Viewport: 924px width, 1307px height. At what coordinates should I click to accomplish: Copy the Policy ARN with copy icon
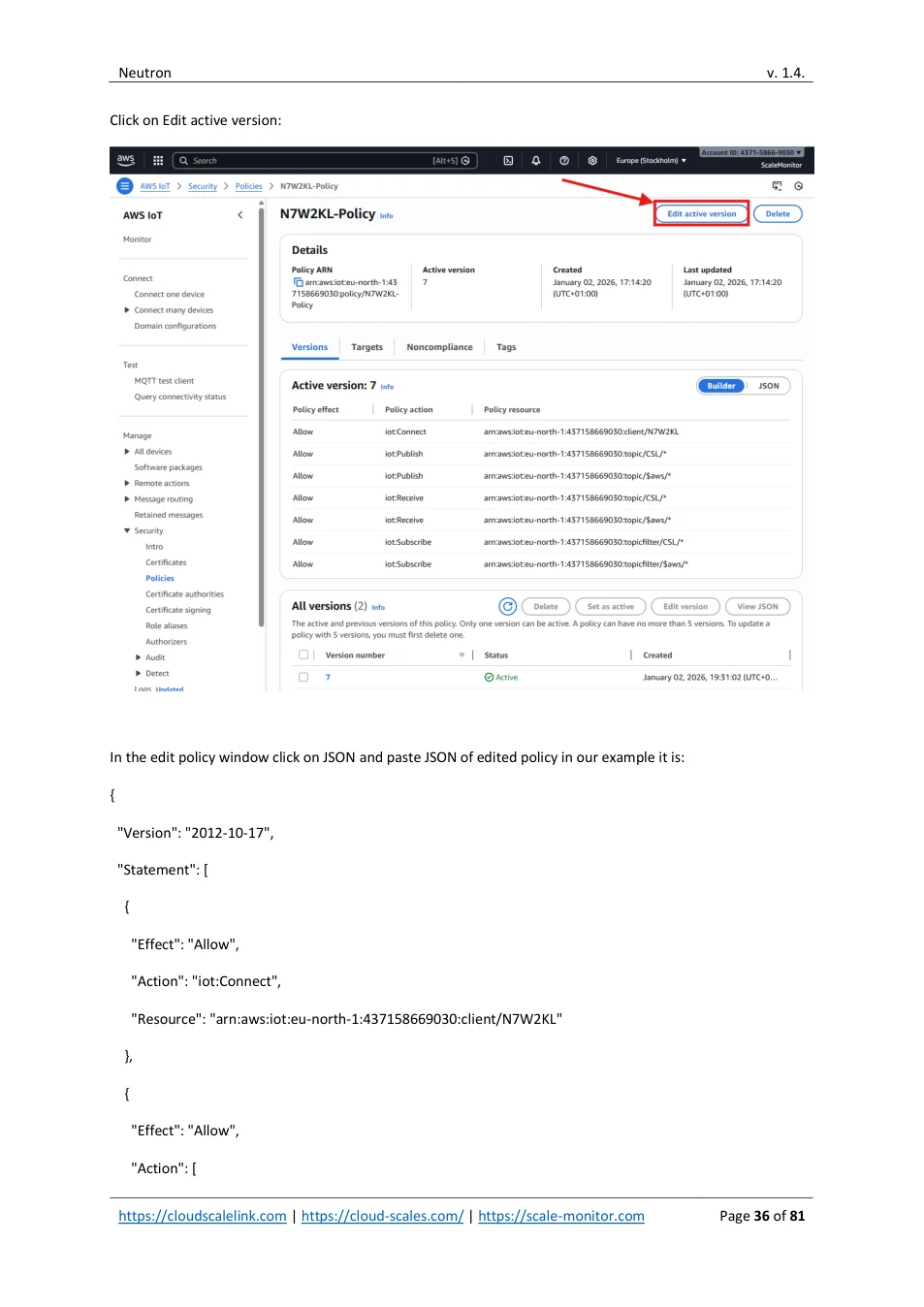[x=299, y=282]
